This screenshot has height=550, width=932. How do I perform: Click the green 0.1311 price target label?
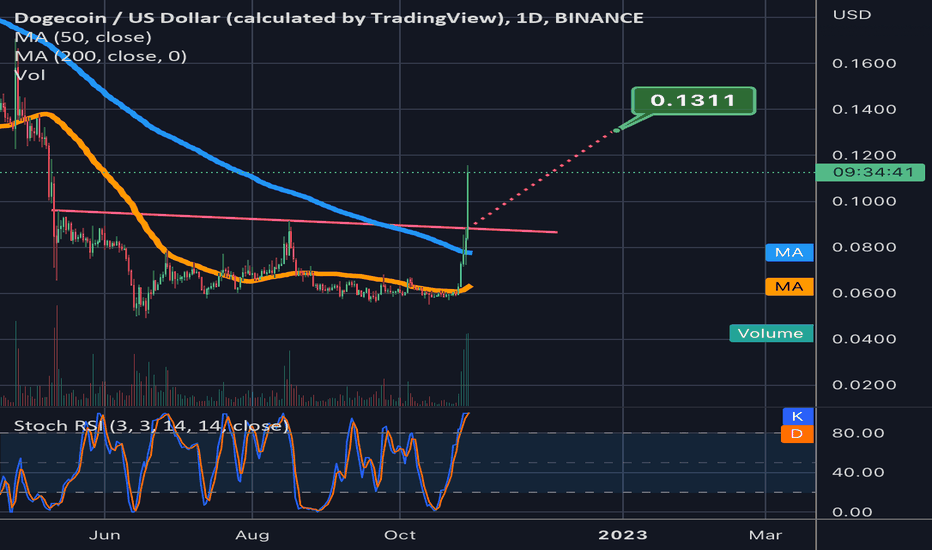(x=693, y=100)
